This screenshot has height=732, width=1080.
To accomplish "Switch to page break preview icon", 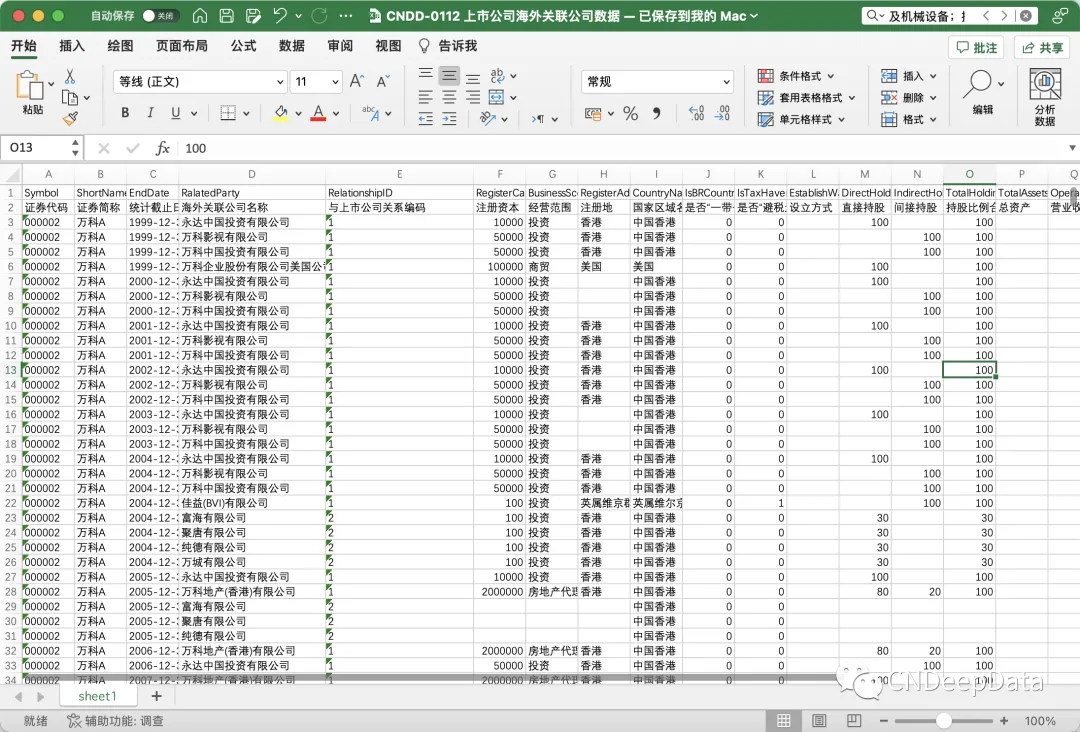I will pyautogui.click(x=854, y=721).
